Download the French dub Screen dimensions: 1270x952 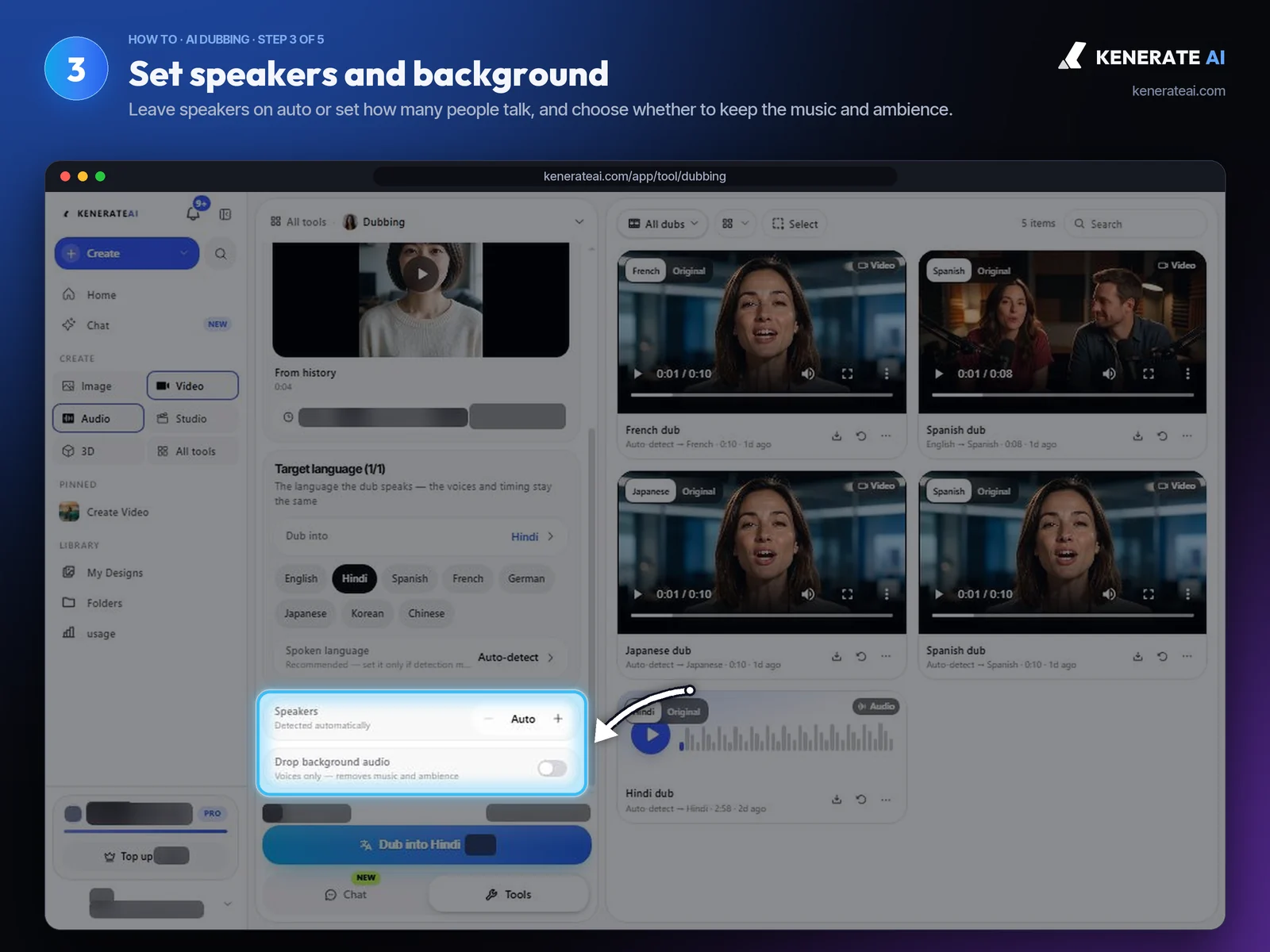837,436
